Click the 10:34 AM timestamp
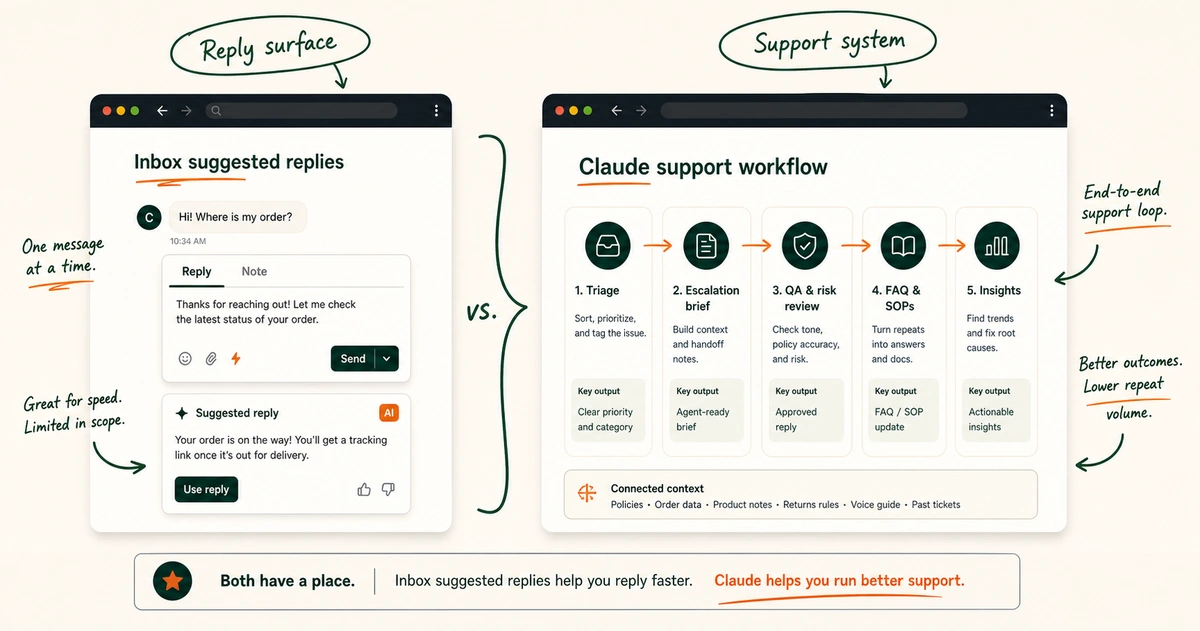Viewport: 1200px width, 631px height. (188, 241)
